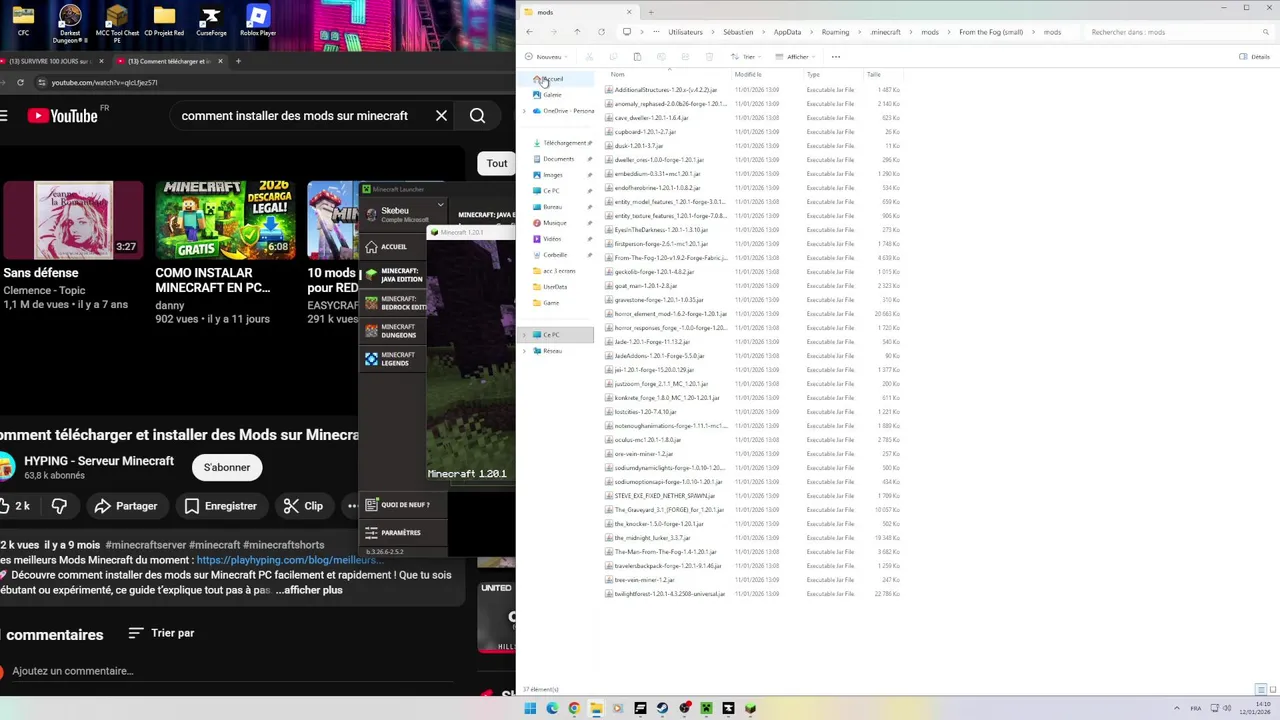Open the Trier sort dropdown
The image size is (1280, 720).
[744, 57]
